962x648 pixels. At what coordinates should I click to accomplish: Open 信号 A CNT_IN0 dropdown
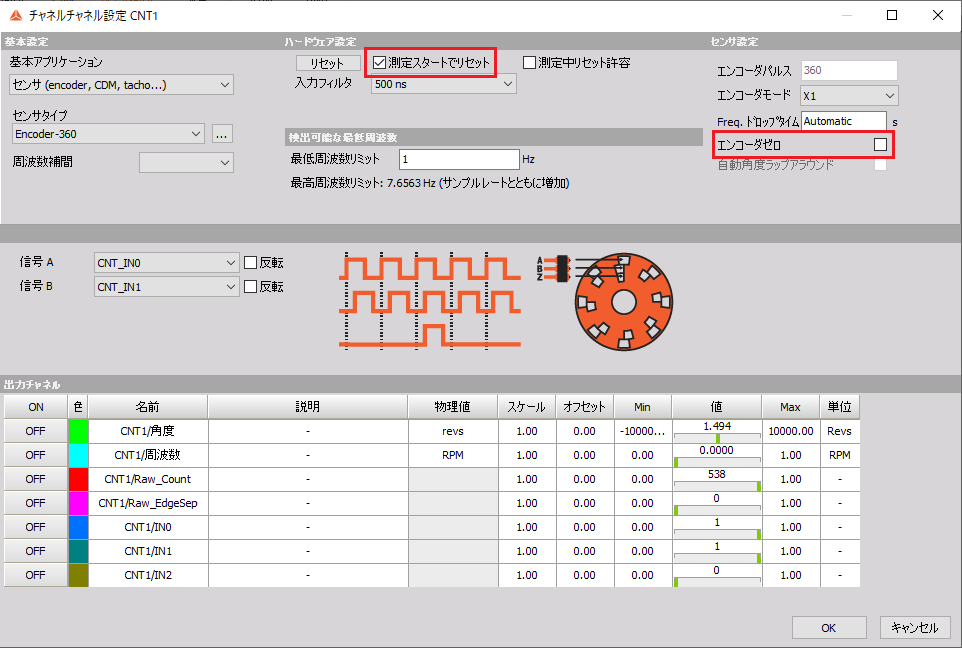pyautogui.click(x=166, y=263)
